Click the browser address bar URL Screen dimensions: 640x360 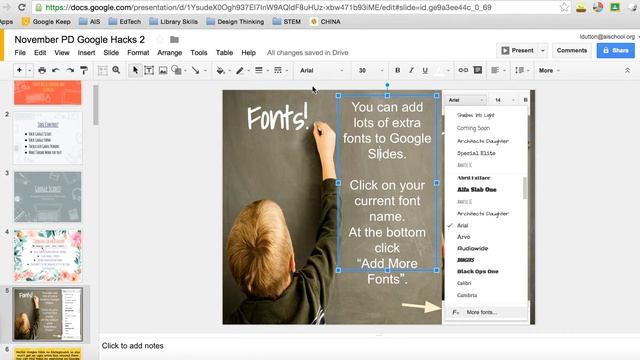(268, 7)
